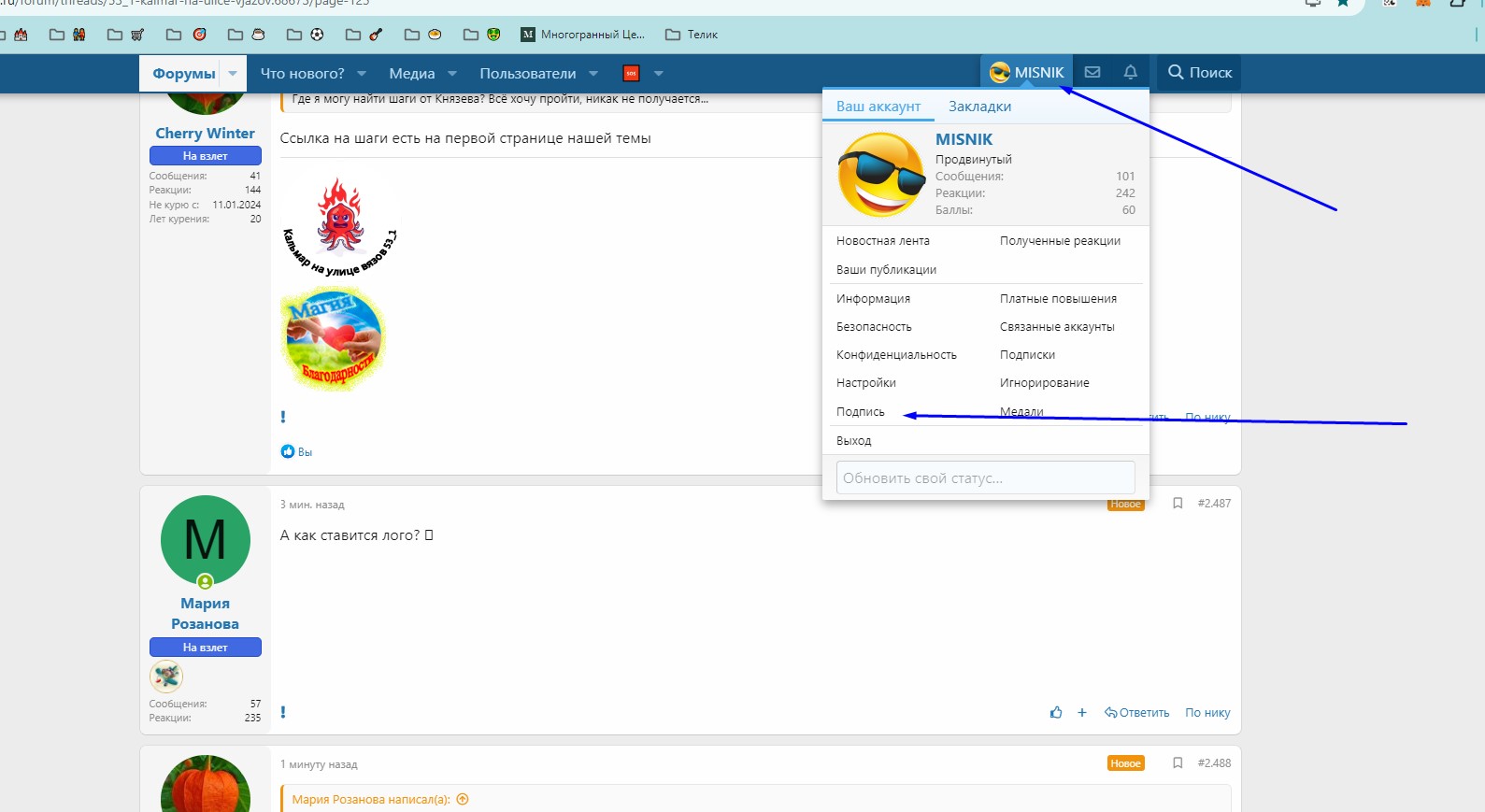Open the shopping cart bookmark folder
This screenshot has width=1485, height=812.
click(x=126, y=35)
